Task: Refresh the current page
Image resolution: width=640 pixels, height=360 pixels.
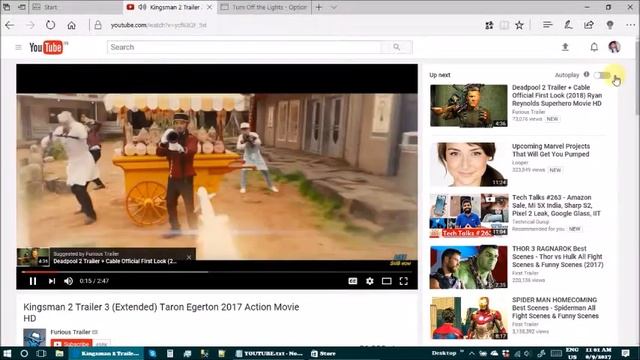Action: [x=50, y=25]
